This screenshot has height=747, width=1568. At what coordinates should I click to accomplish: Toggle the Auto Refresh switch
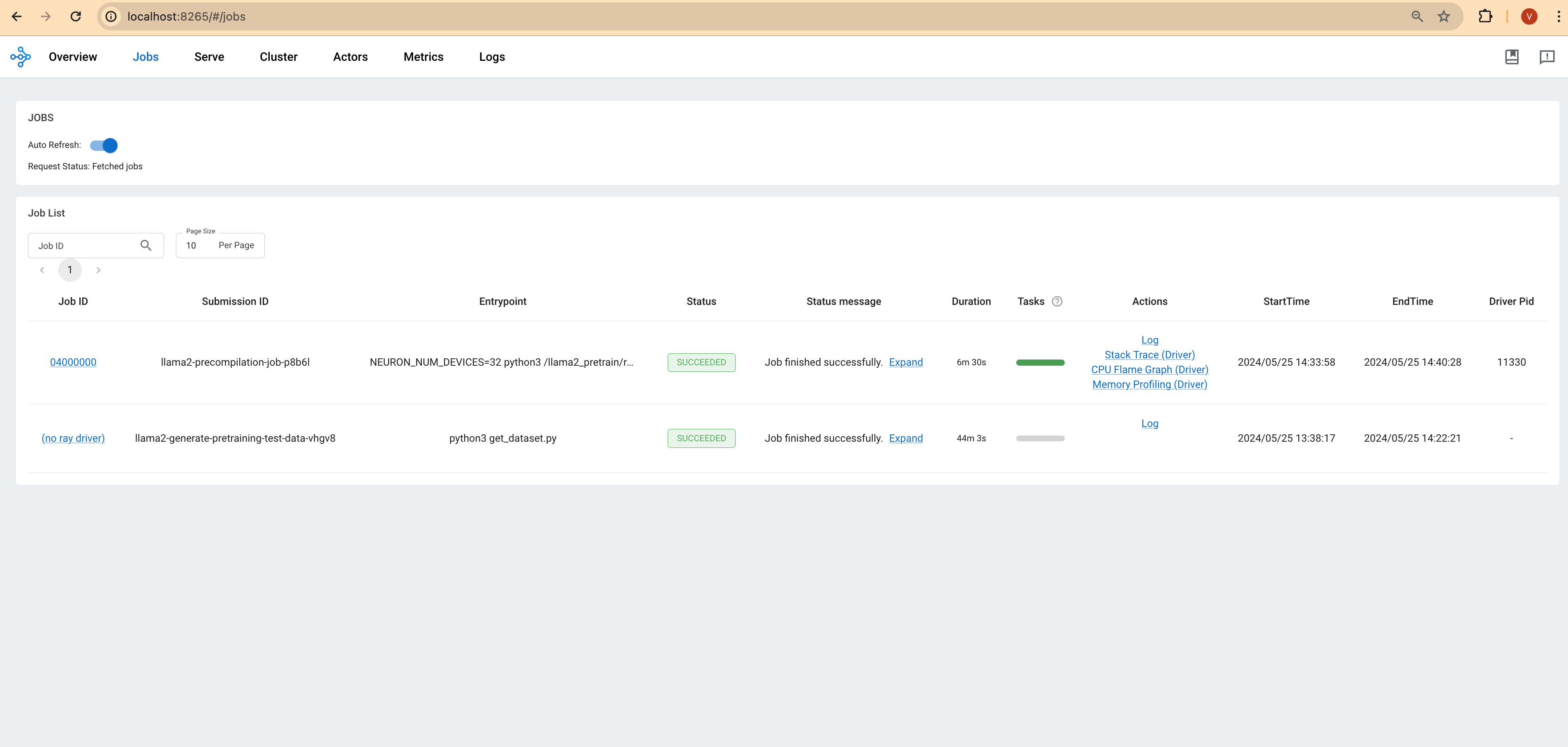coord(104,145)
